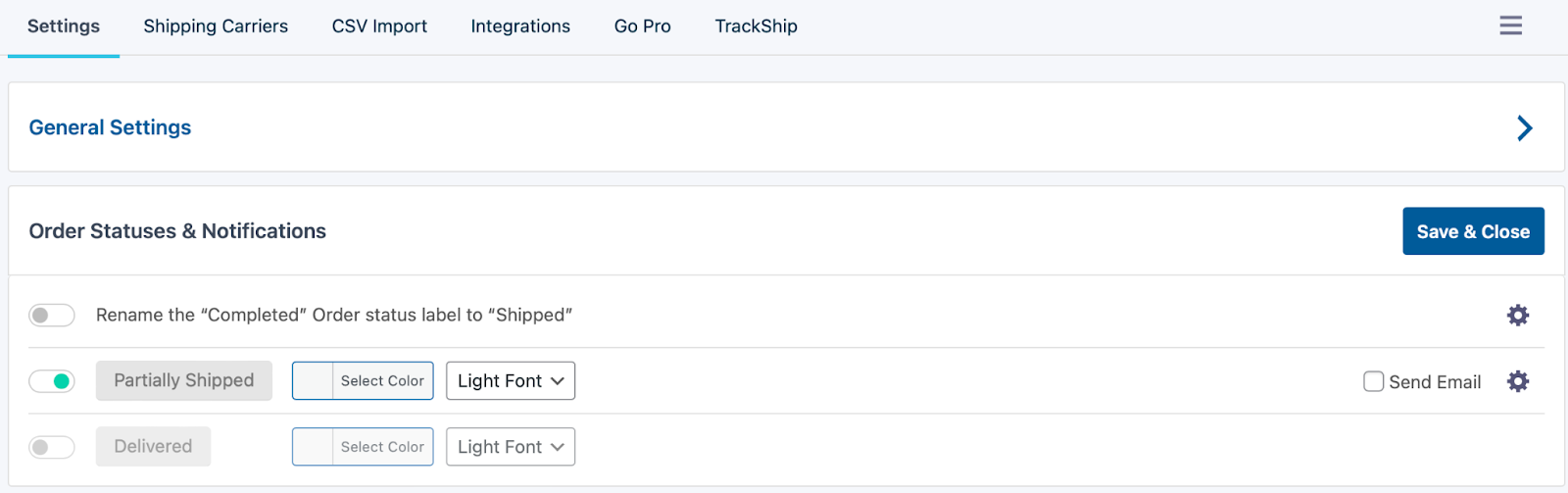1568x493 pixels.
Task: Switch to the Shipping Carriers tab
Action: [x=216, y=26]
